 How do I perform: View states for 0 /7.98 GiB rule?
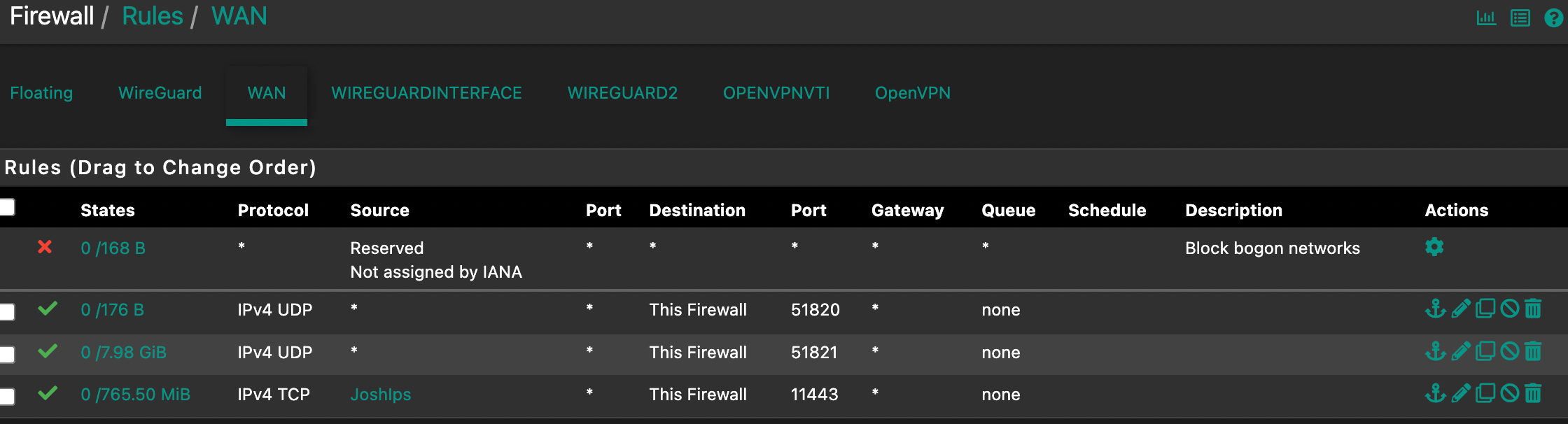[123, 353]
